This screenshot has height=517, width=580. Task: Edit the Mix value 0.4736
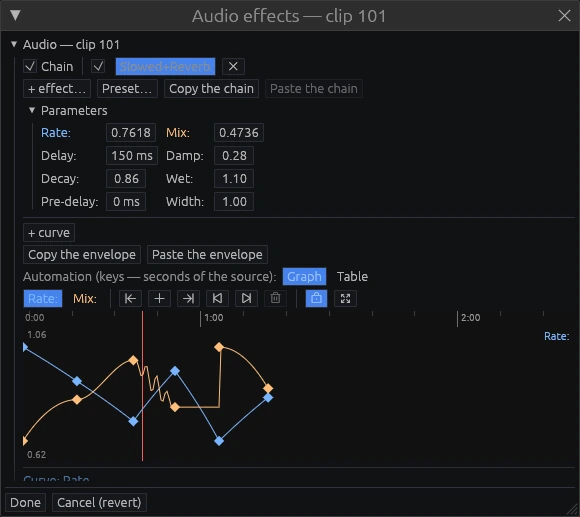(239, 132)
